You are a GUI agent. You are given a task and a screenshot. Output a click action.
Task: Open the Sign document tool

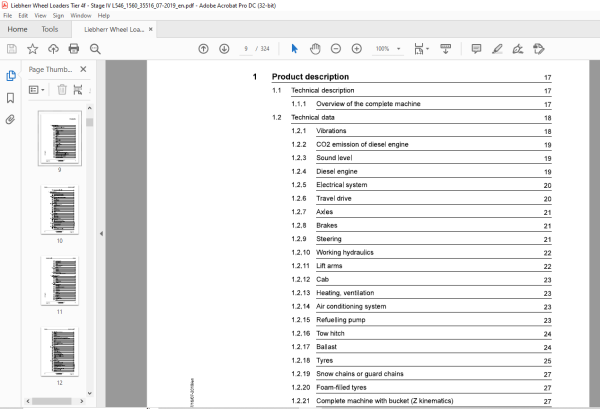click(518, 49)
